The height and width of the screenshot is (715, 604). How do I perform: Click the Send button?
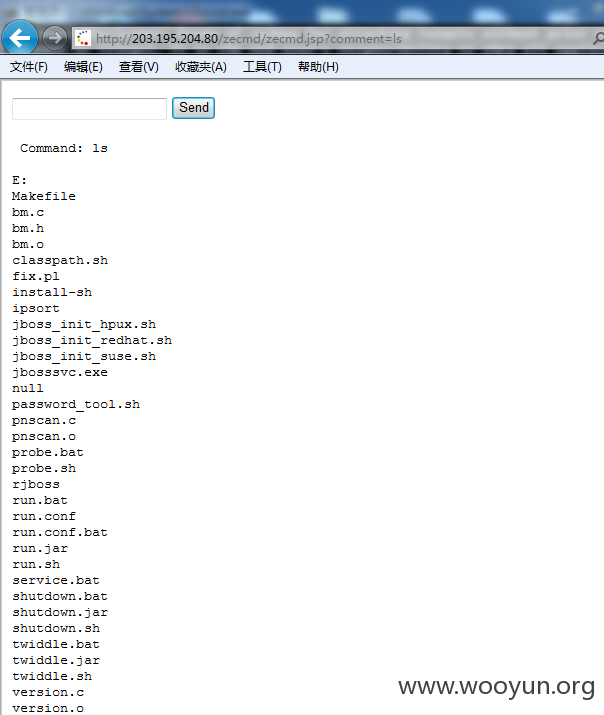pyautogui.click(x=193, y=108)
